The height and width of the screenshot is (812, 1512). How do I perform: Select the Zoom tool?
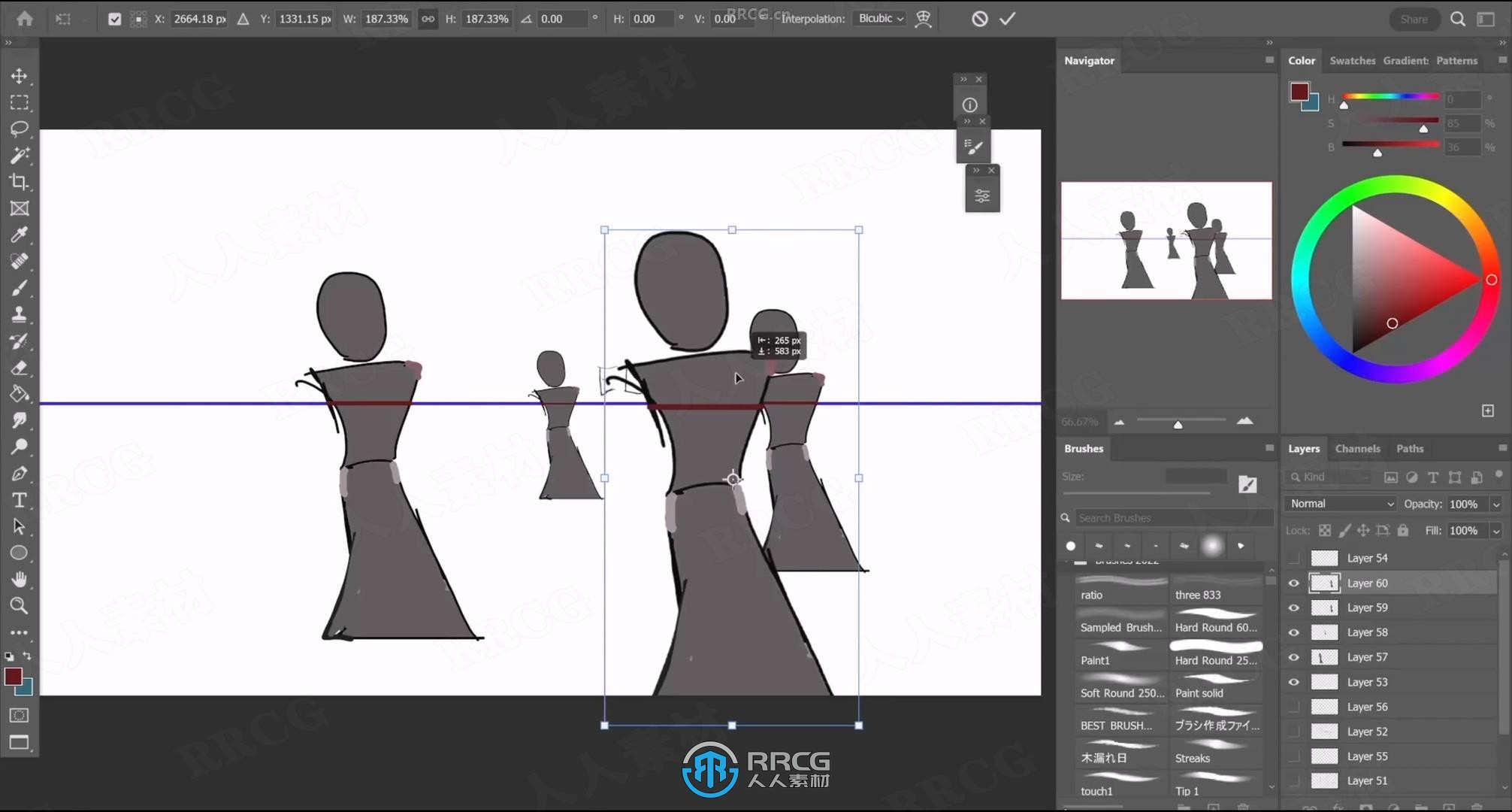coord(20,605)
